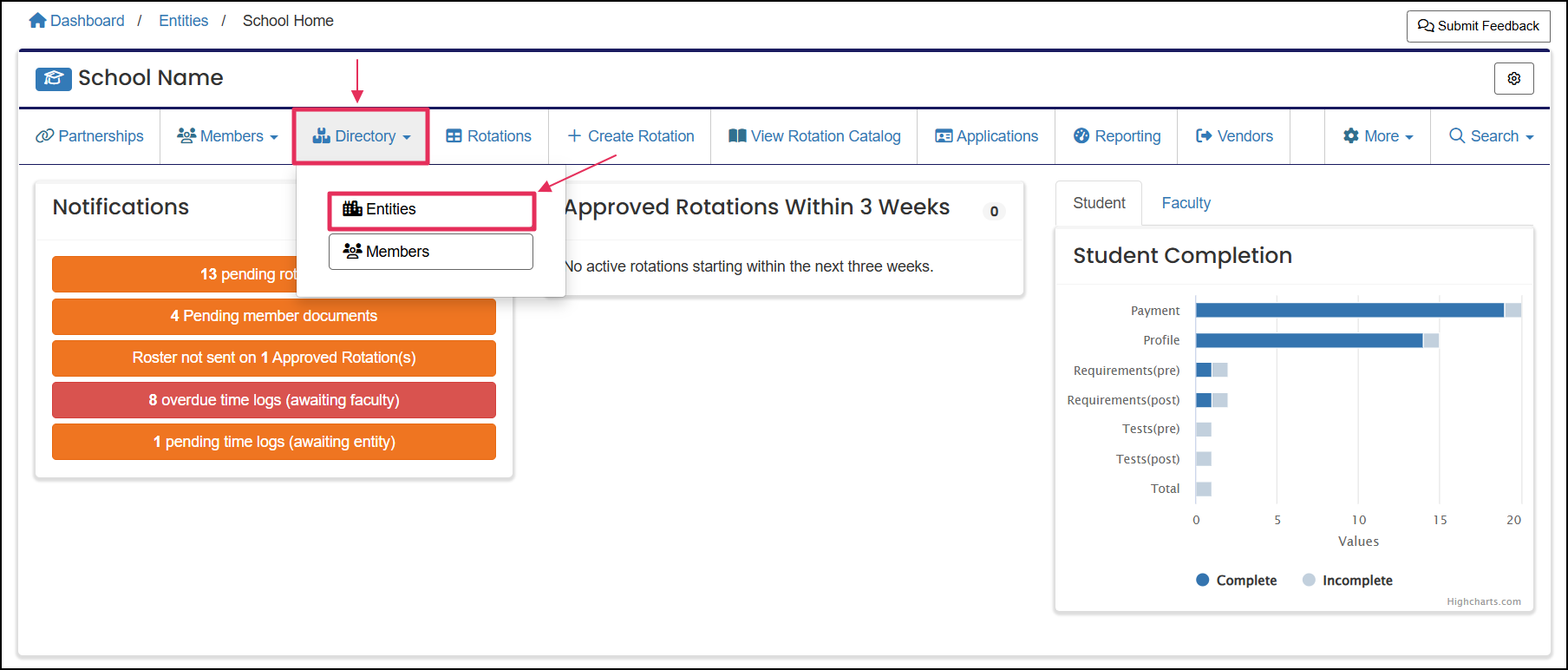Click the Requirements(post) chart bar
This screenshot has height=670, width=1568.
pyautogui.click(x=1204, y=400)
